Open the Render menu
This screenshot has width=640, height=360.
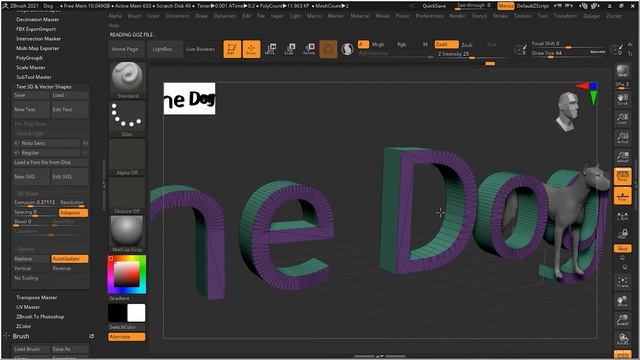point(457,16)
